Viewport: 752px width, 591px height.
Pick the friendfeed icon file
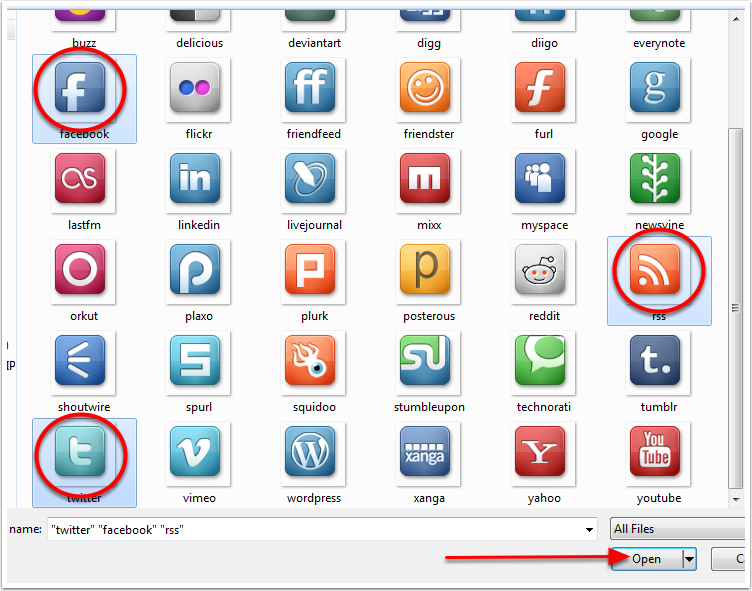tap(310, 87)
